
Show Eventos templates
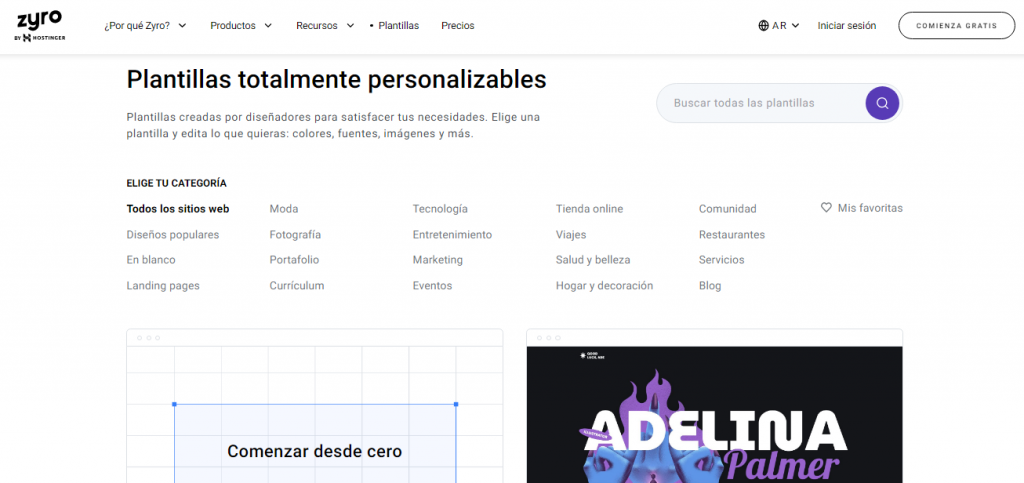(x=432, y=285)
